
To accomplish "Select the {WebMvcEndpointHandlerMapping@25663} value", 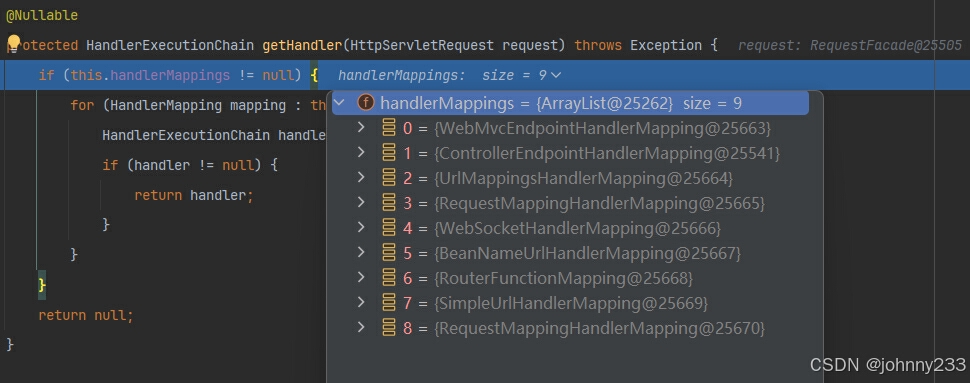I will [x=603, y=129].
